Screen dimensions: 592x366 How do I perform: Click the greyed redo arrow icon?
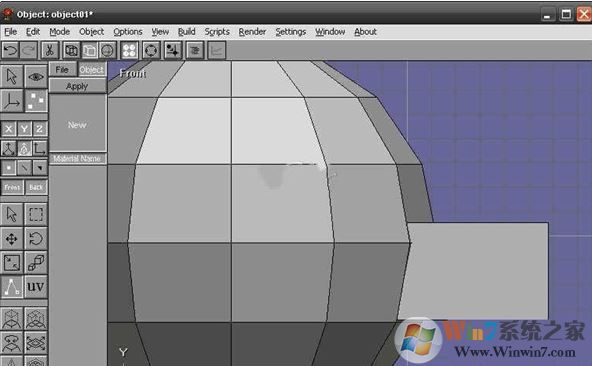29,50
